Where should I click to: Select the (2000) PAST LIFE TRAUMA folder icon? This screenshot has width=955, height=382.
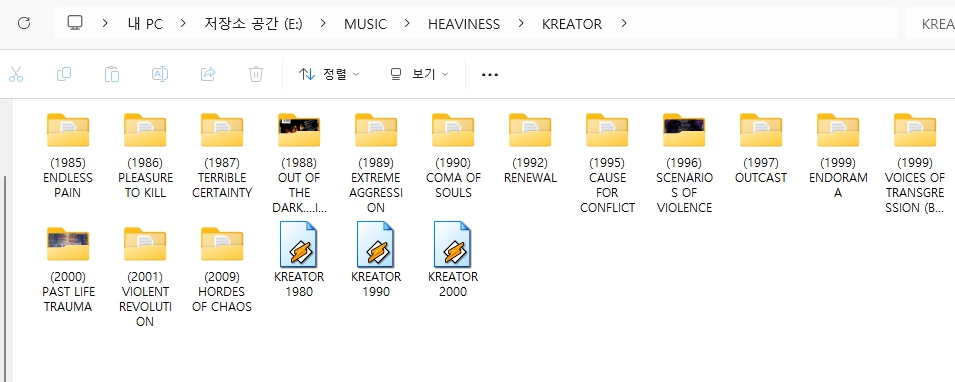68,244
